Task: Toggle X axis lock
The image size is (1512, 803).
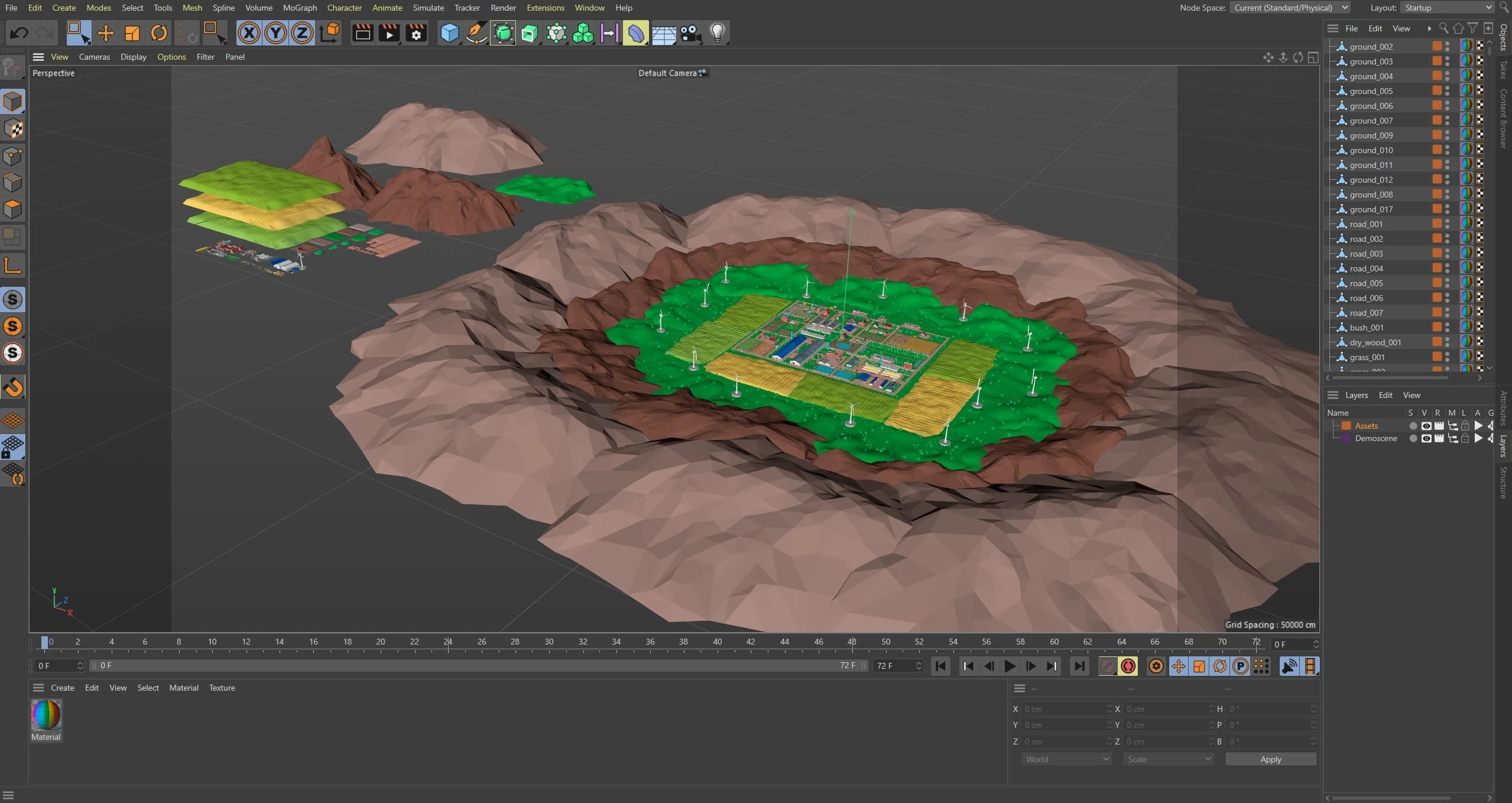Action: 249,33
